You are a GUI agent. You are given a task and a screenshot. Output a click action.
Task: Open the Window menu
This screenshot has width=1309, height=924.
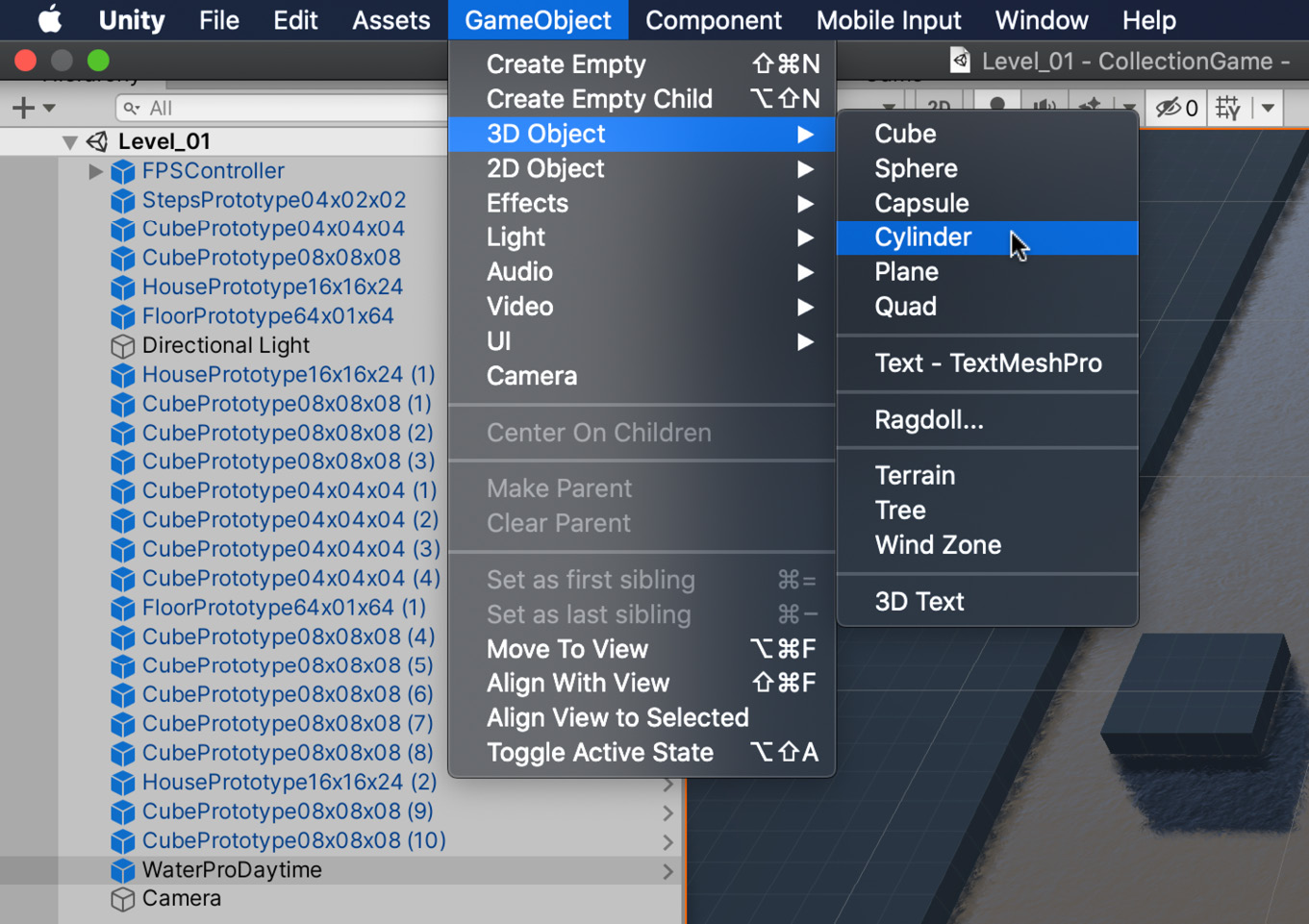point(1042,20)
